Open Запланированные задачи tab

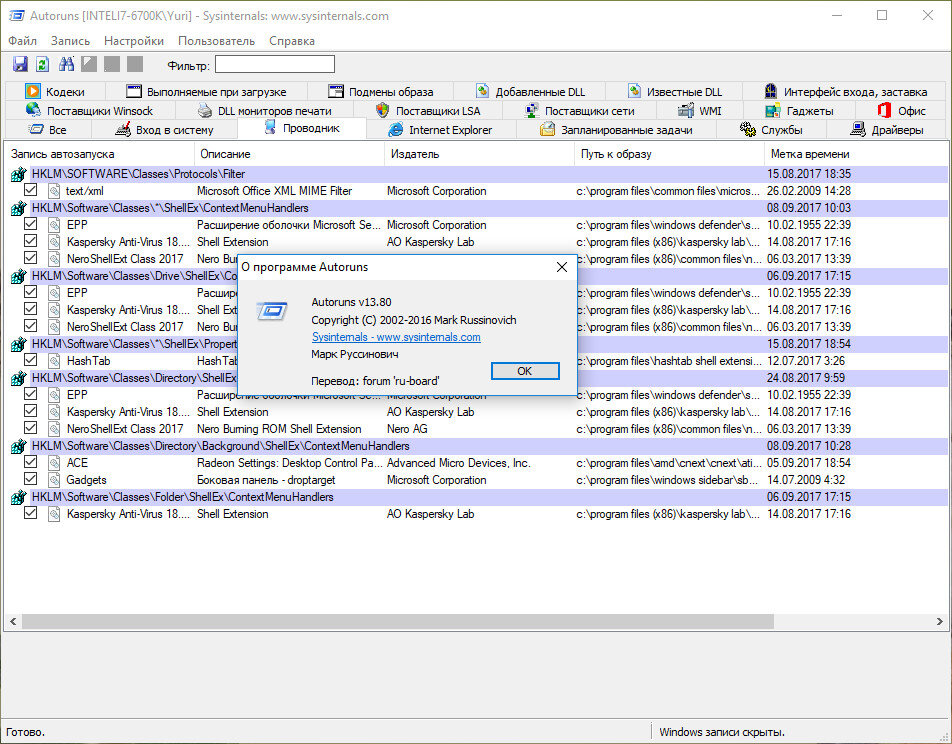coord(616,129)
